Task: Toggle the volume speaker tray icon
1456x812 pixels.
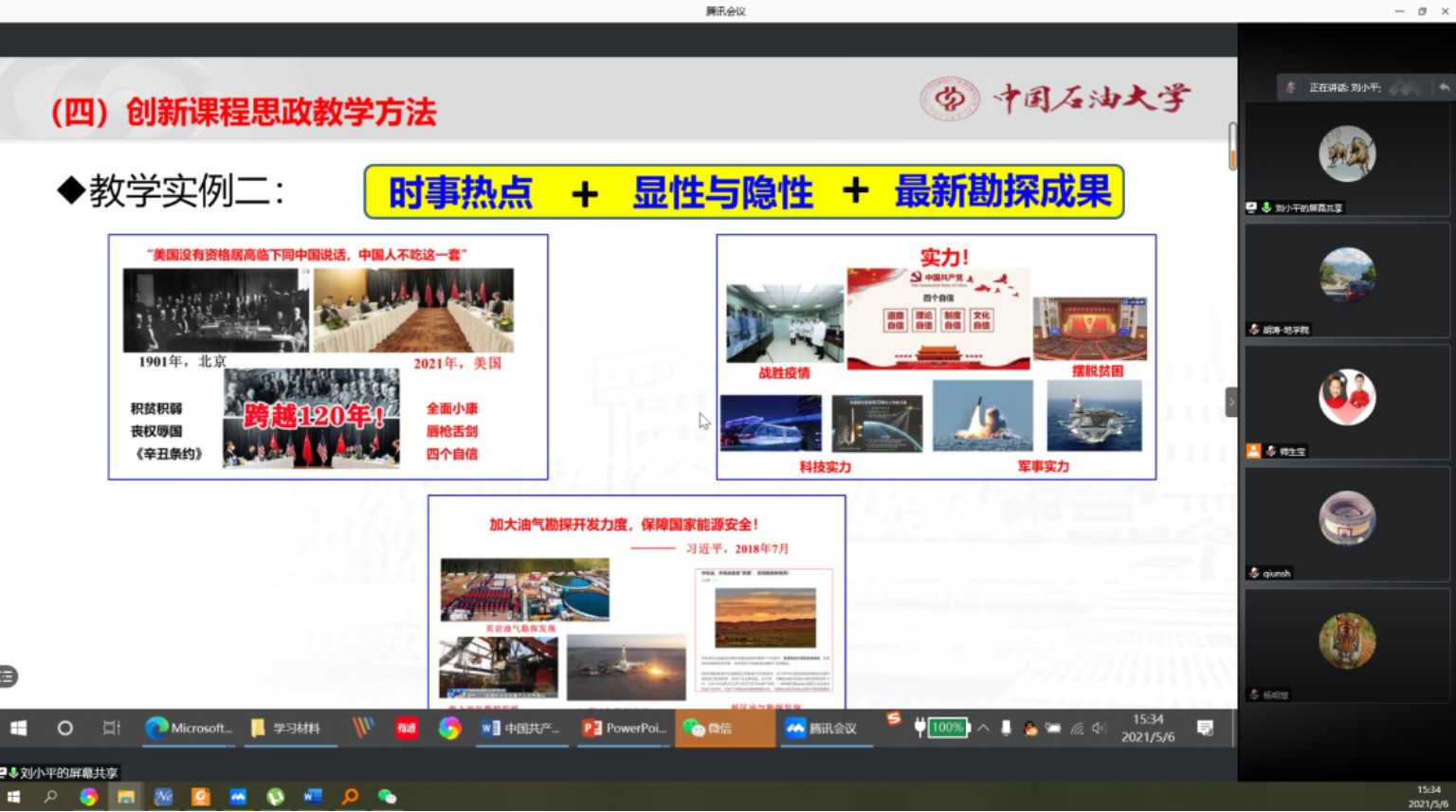Action: 1099,728
